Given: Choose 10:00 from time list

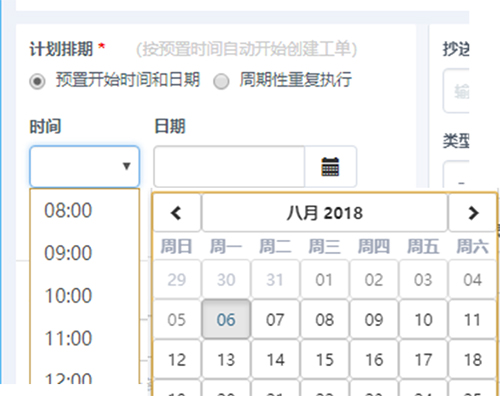Looking at the screenshot, I should click(68, 295).
